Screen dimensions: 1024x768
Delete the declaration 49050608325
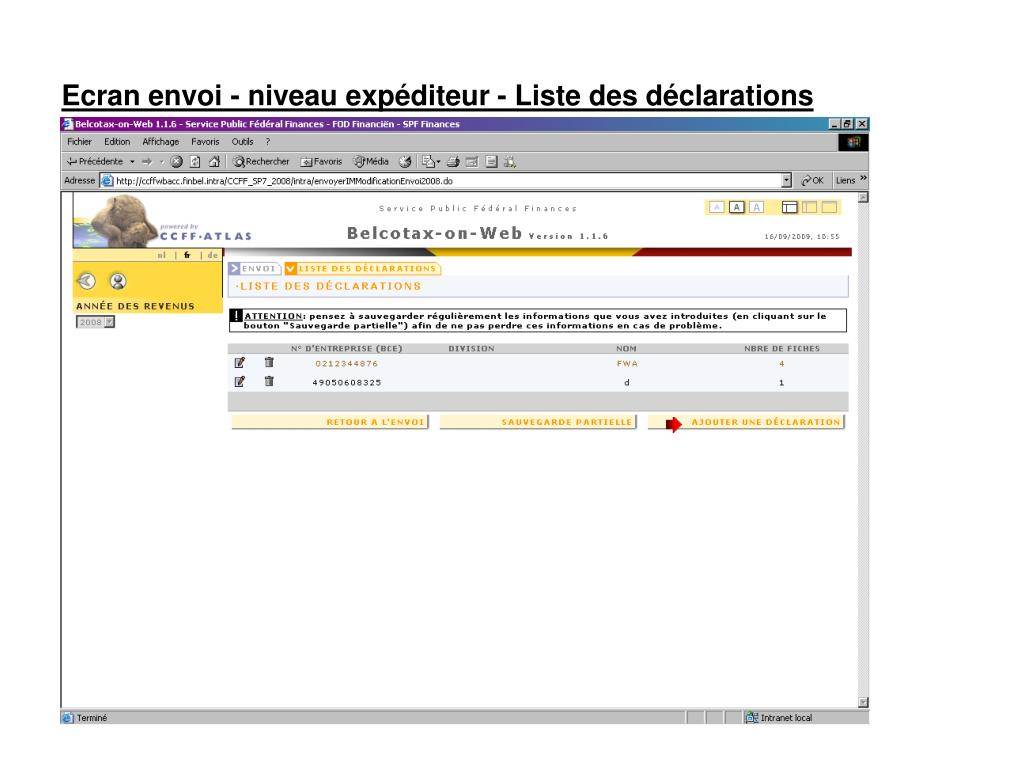coord(269,381)
